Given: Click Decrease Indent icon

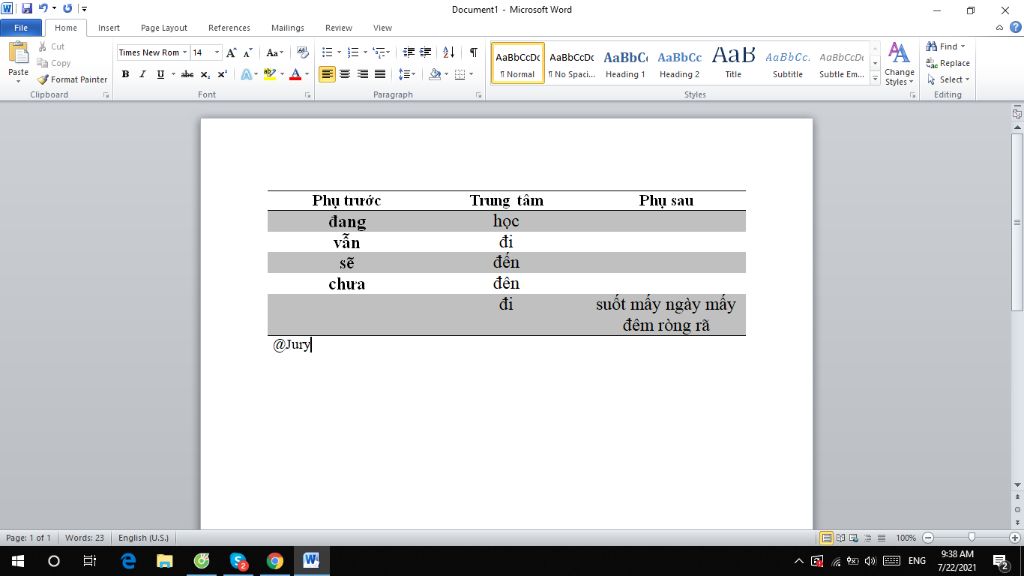Looking at the screenshot, I should pyautogui.click(x=409, y=53).
